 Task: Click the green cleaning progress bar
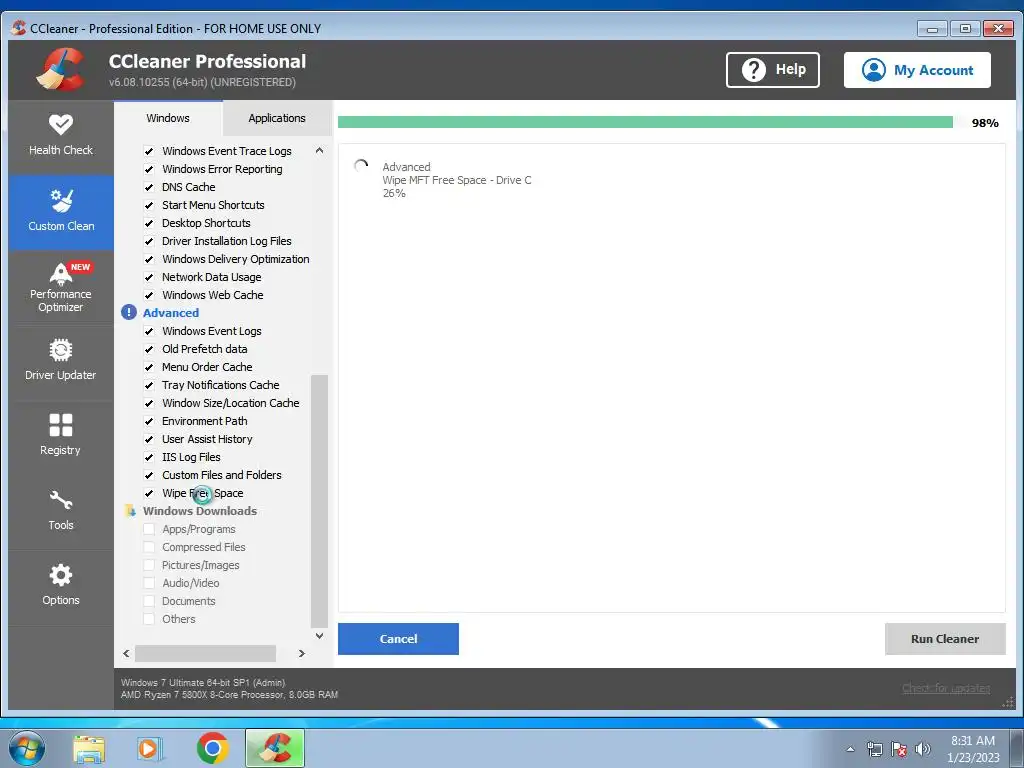click(645, 122)
